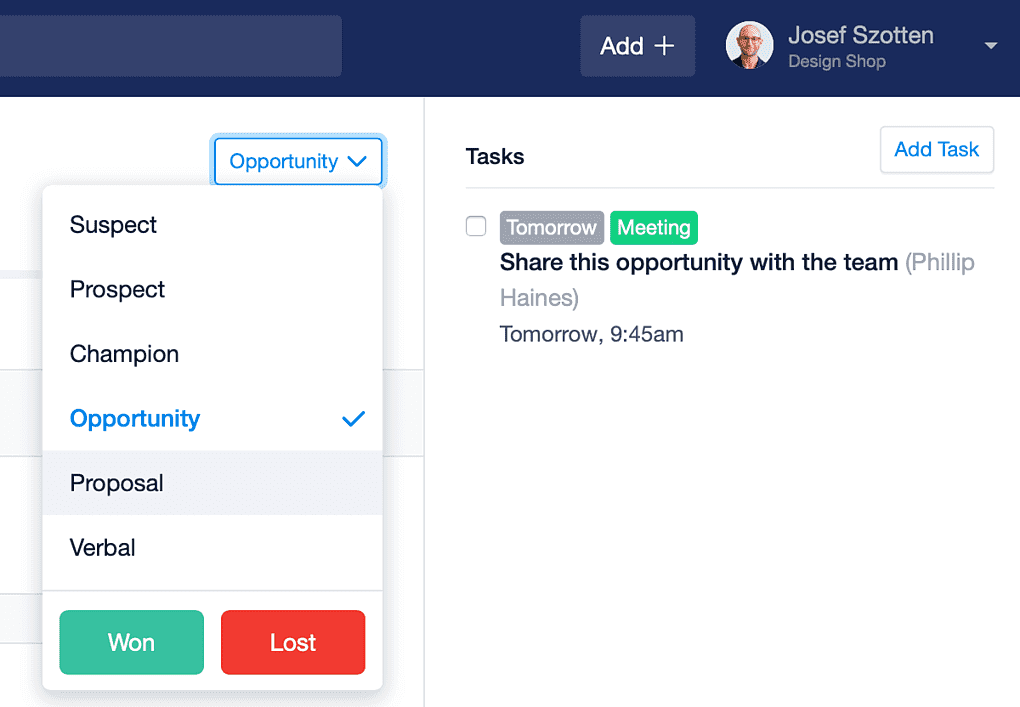Click the Add Task button
1020x707 pixels.
pyautogui.click(x=937, y=150)
